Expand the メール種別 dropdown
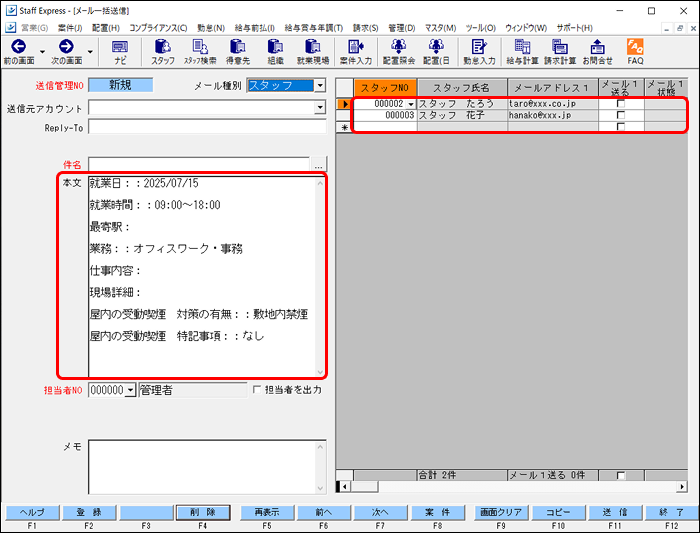This screenshot has width=700, height=533. pyautogui.click(x=320, y=85)
